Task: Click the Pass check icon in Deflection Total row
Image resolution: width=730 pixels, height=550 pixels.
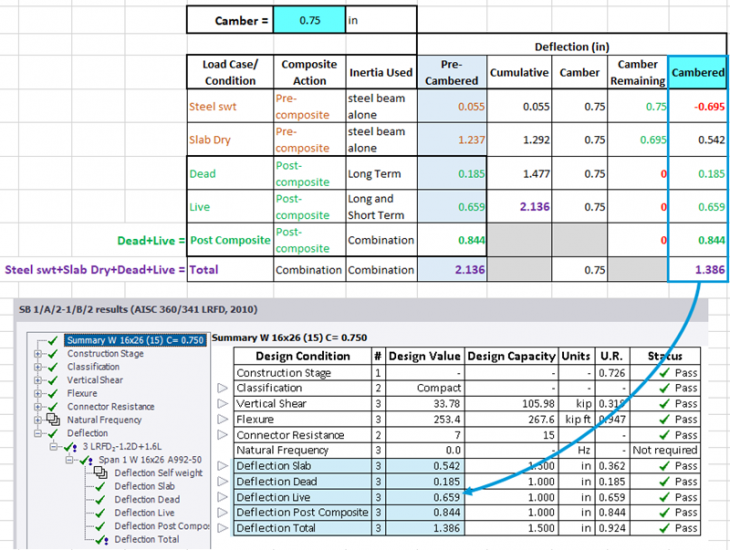Action: (664, 528)
